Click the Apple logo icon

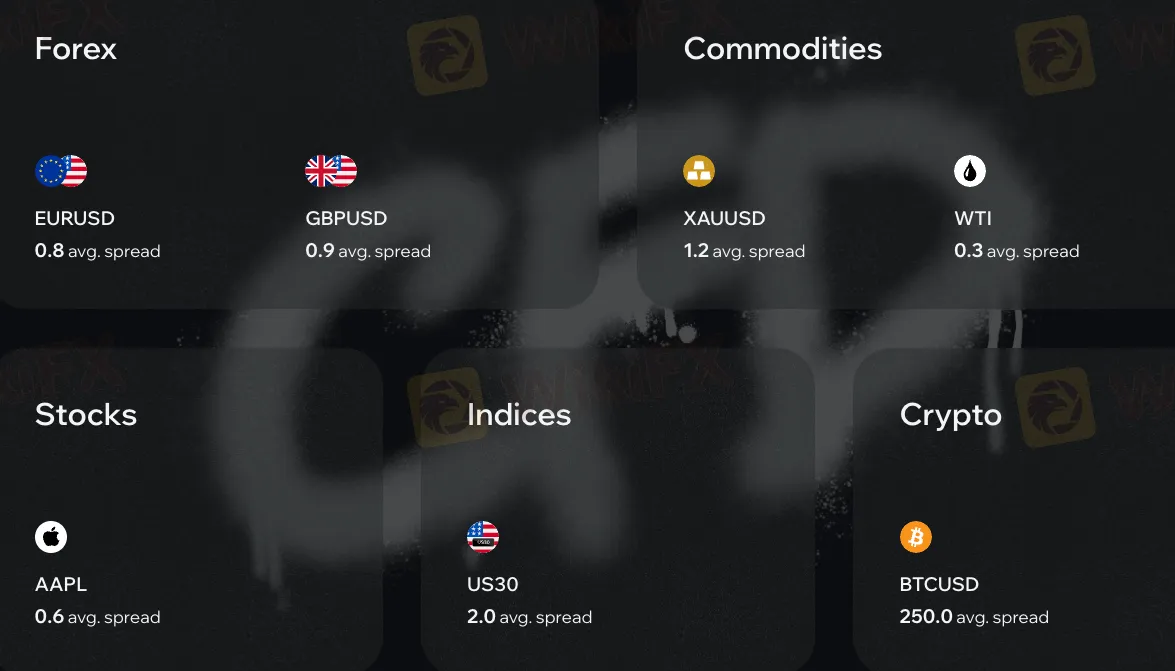tap(51, 537)
